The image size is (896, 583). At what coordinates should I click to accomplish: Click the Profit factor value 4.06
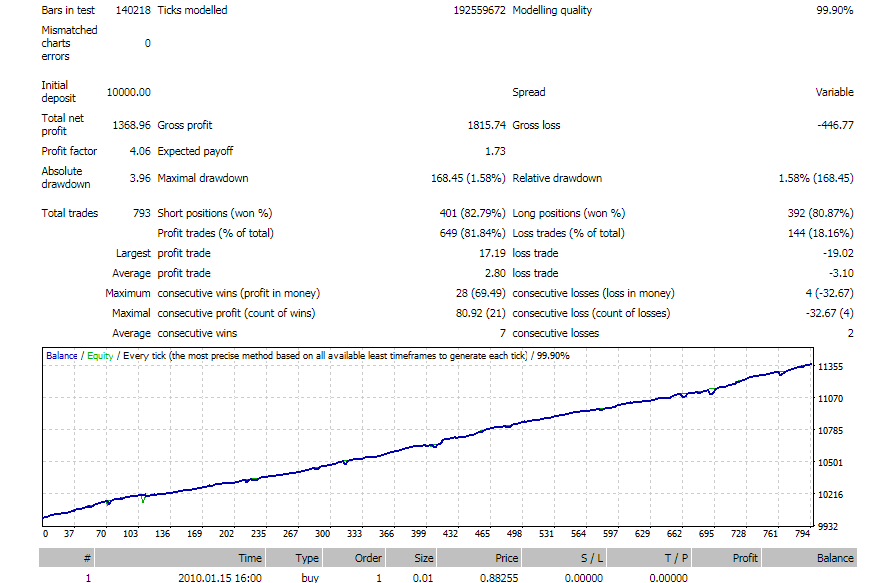(x=140, y=151)
